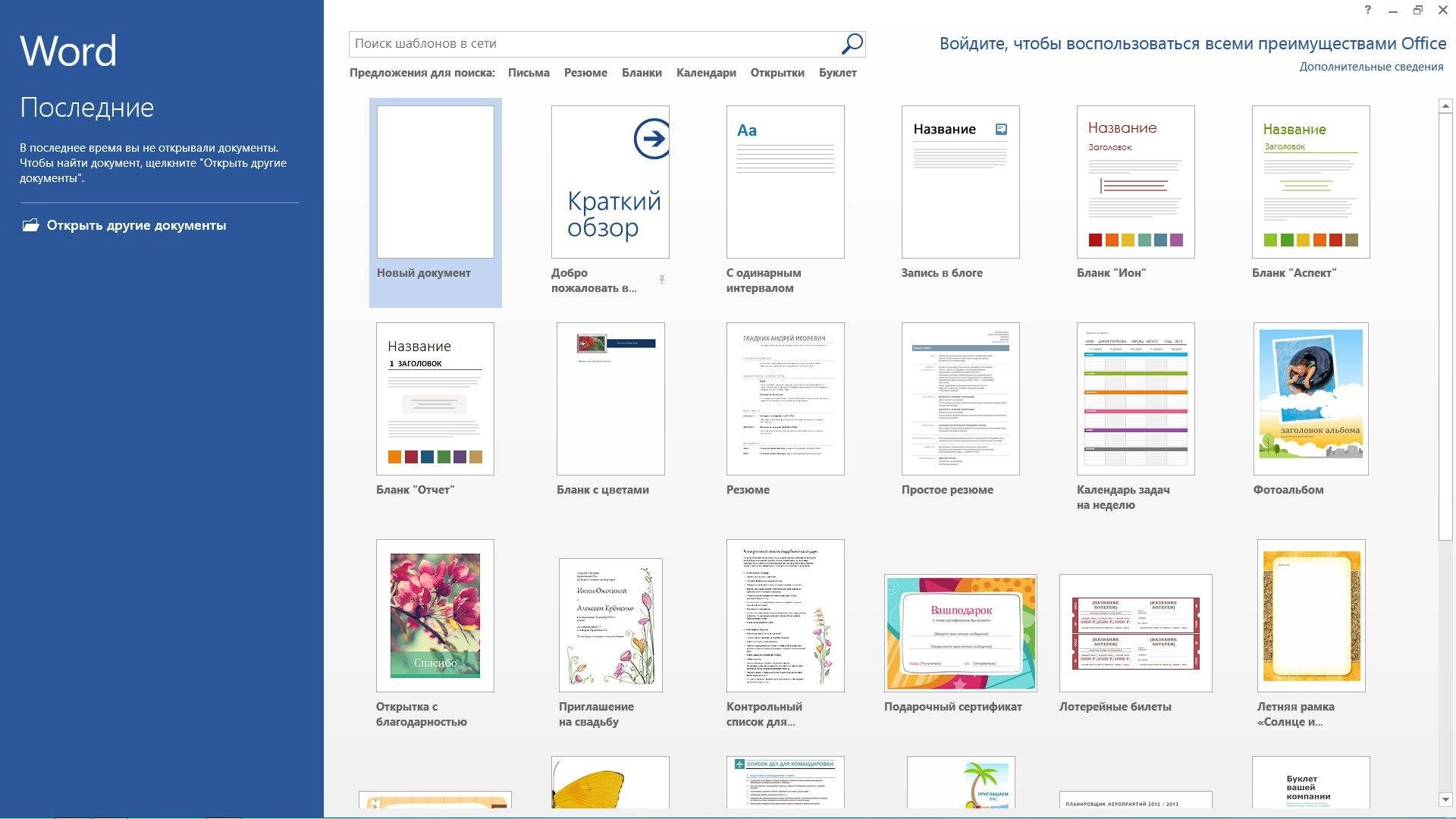1456x819 pixels.
Task: Open 'Буклет вашей компании' template
Action: pyautogui.click(x=1311, y=782)
